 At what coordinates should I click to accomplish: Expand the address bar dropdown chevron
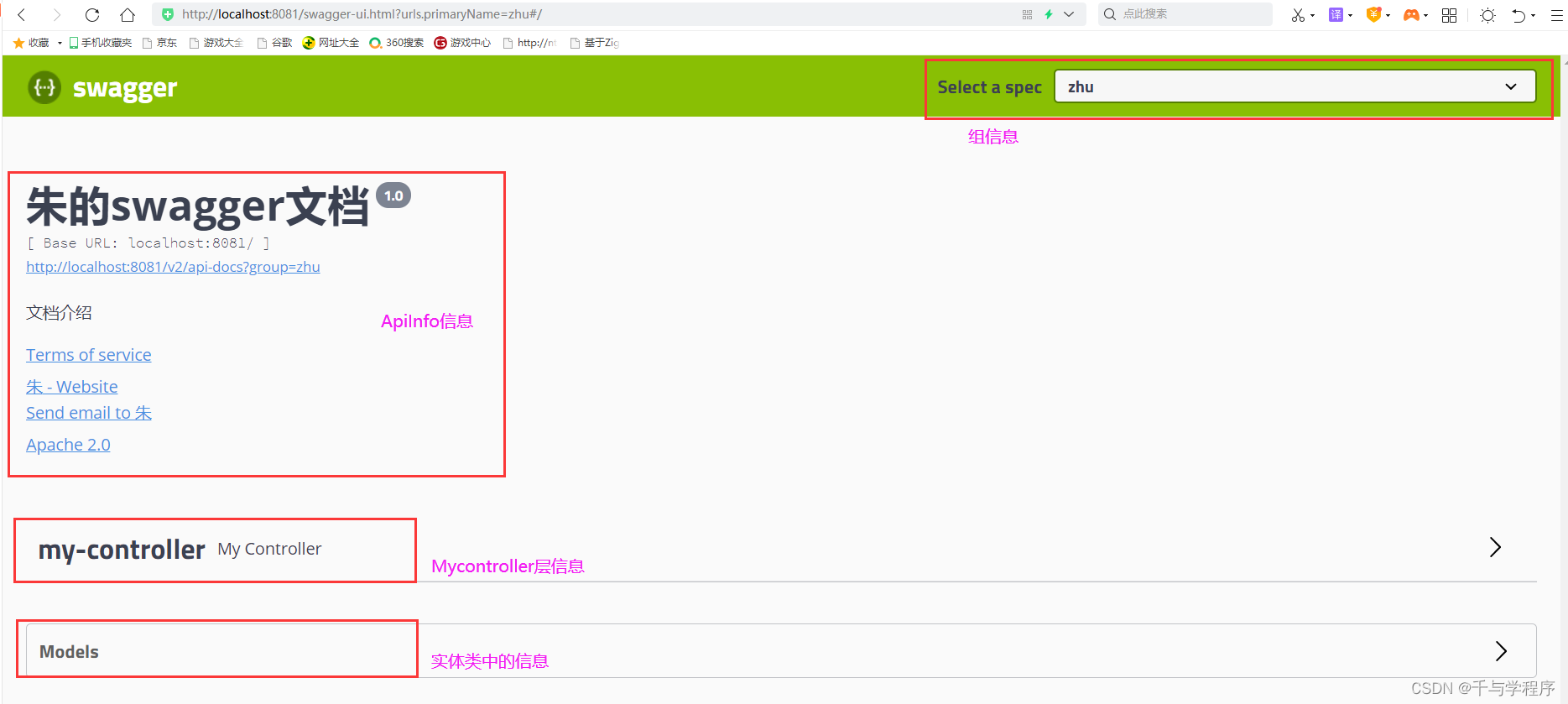(x=1069, y=14)
